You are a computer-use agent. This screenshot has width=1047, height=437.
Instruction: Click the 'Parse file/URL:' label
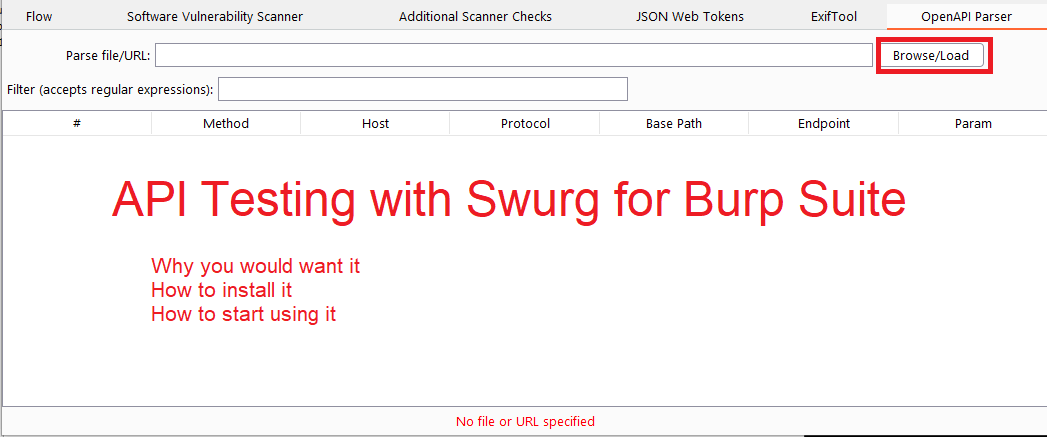tap(107, 56)
